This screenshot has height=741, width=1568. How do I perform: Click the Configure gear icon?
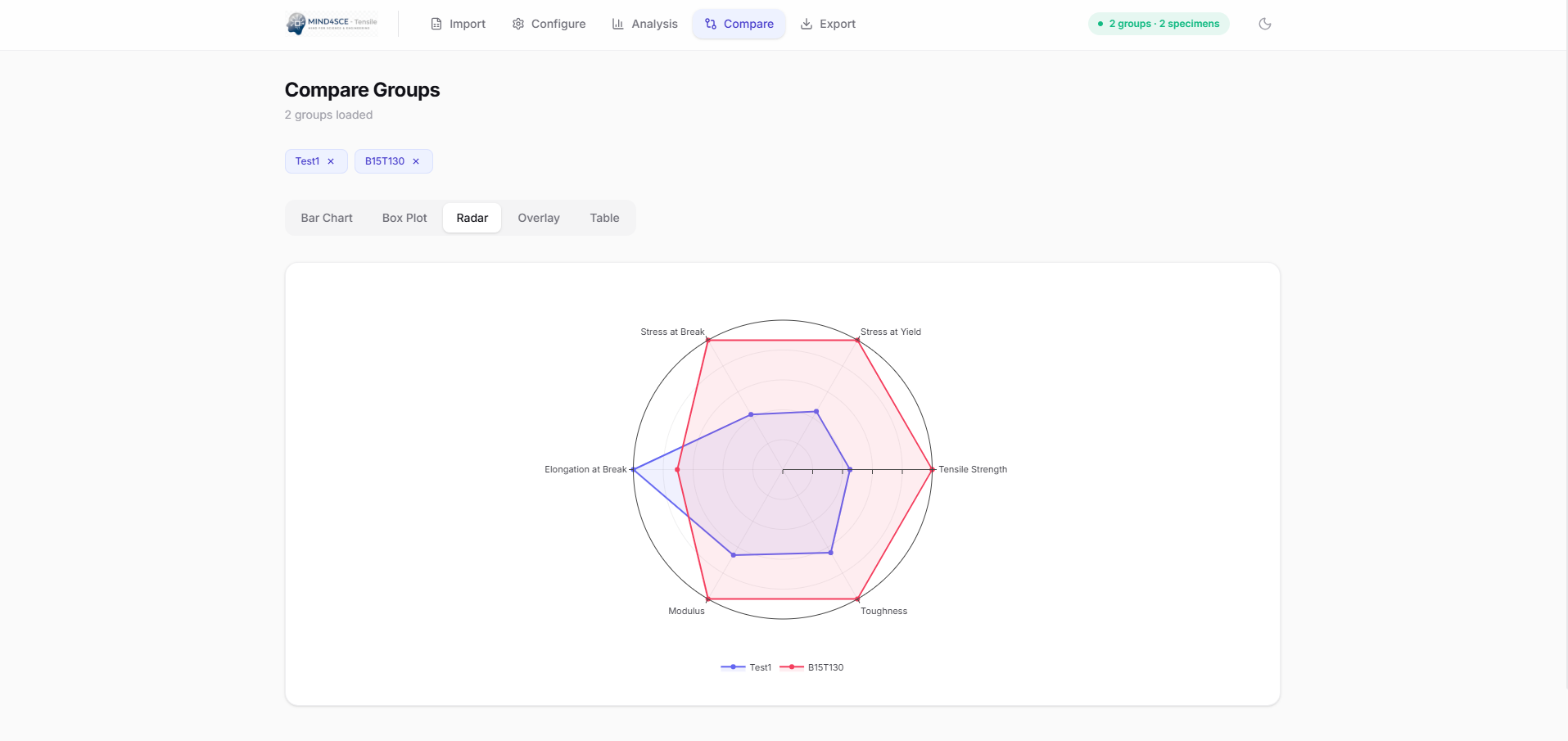tap(518, 24)
